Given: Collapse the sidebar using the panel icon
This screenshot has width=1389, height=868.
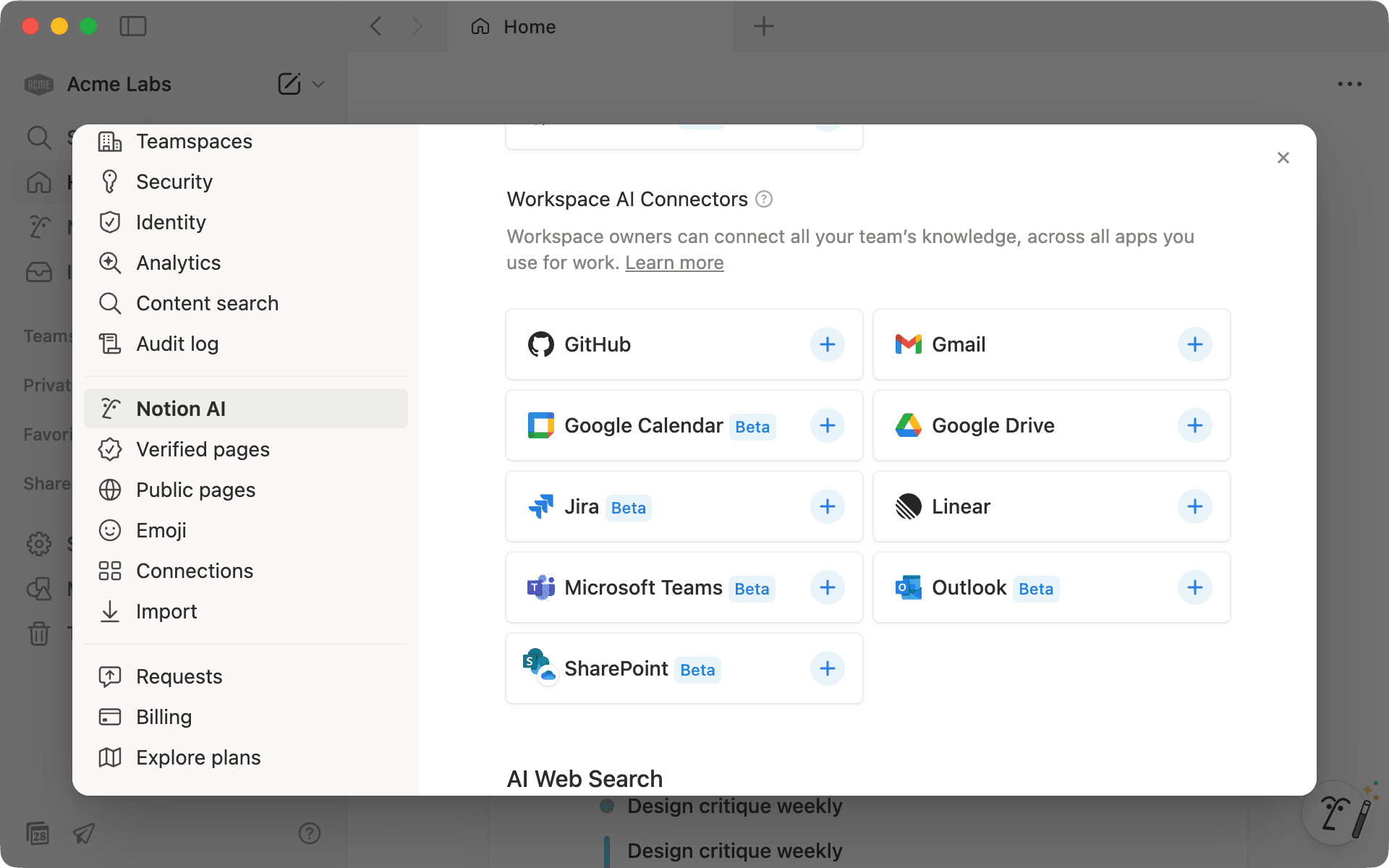Looking at the screenshot, I should click(133, 26).
